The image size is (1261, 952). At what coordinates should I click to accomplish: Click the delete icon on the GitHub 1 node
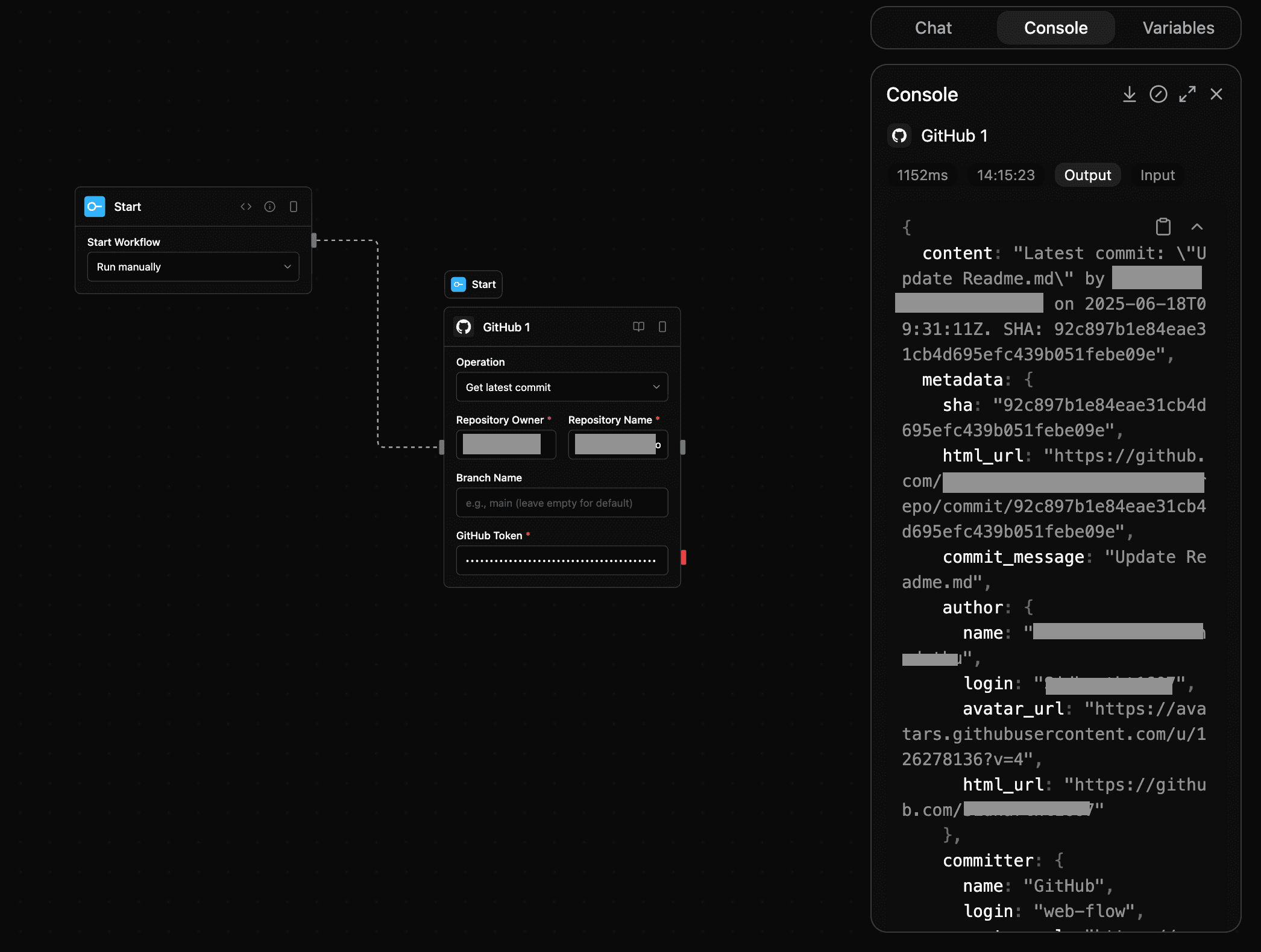663,327
